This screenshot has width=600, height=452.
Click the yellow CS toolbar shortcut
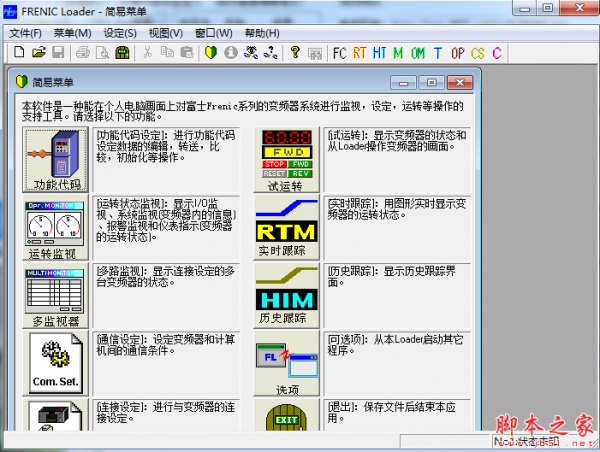478,53
